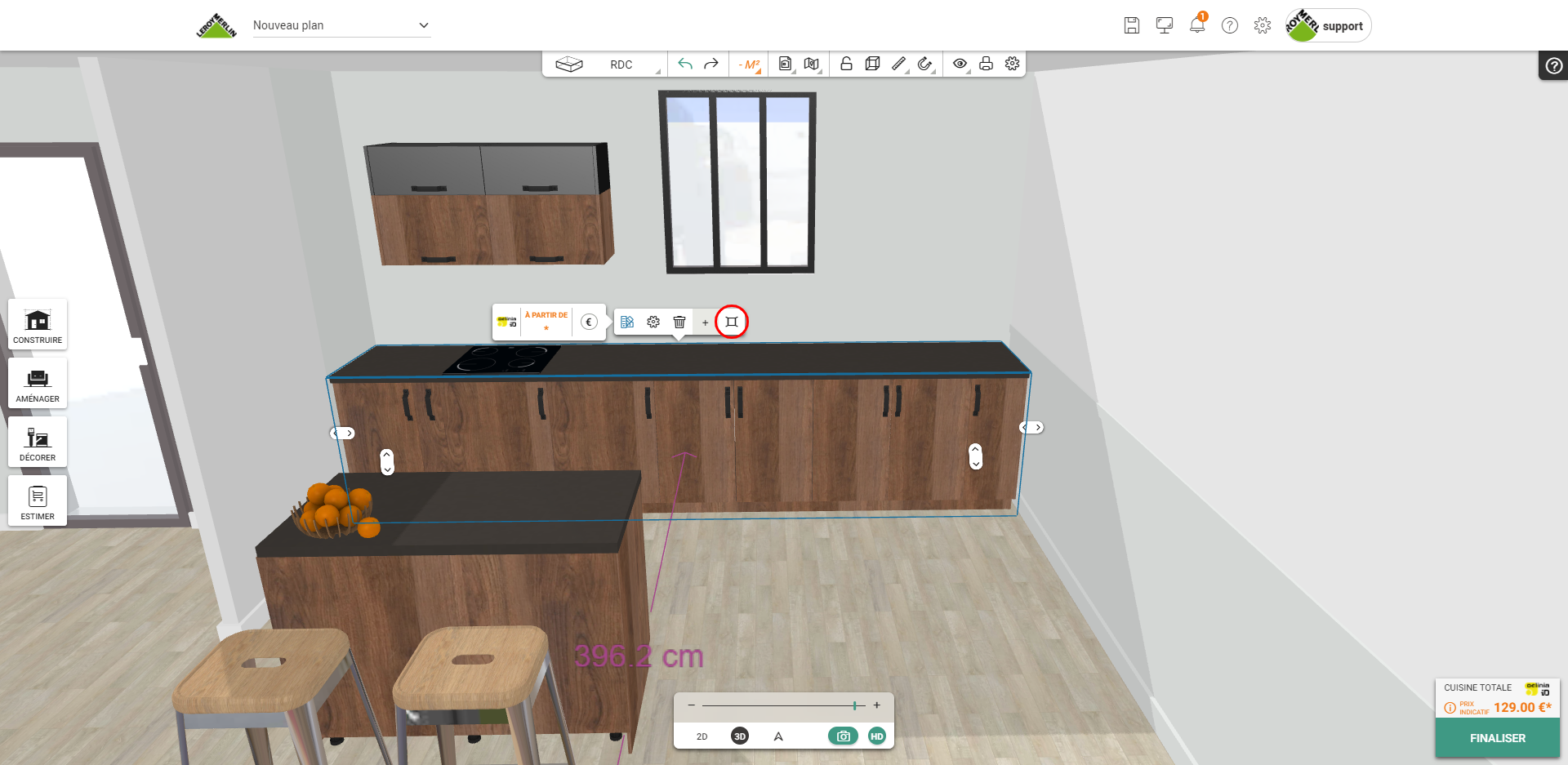Open notifications bell
The image size is (1568, 765).
(x=1197, y=24)
